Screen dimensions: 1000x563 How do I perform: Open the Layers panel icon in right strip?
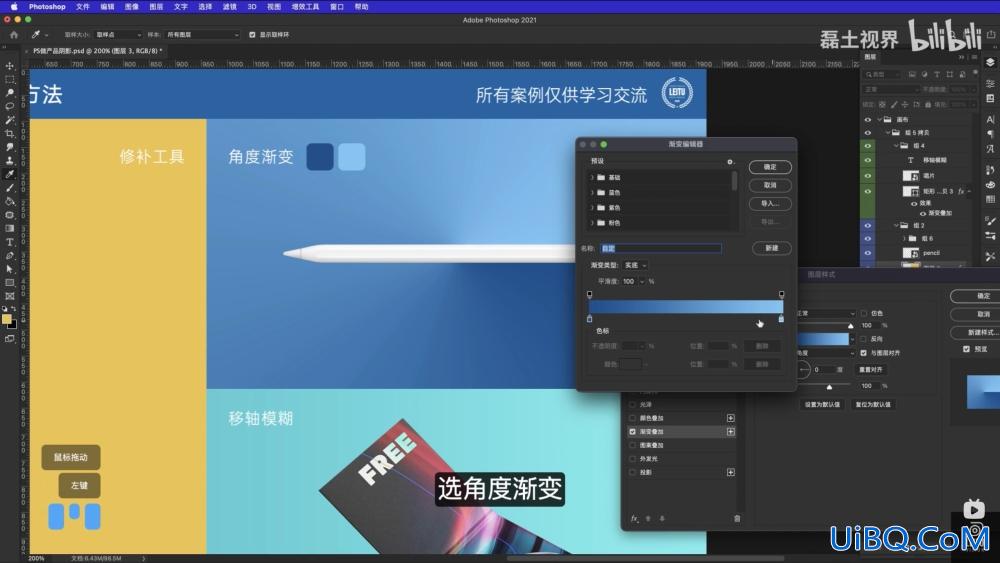990,62
